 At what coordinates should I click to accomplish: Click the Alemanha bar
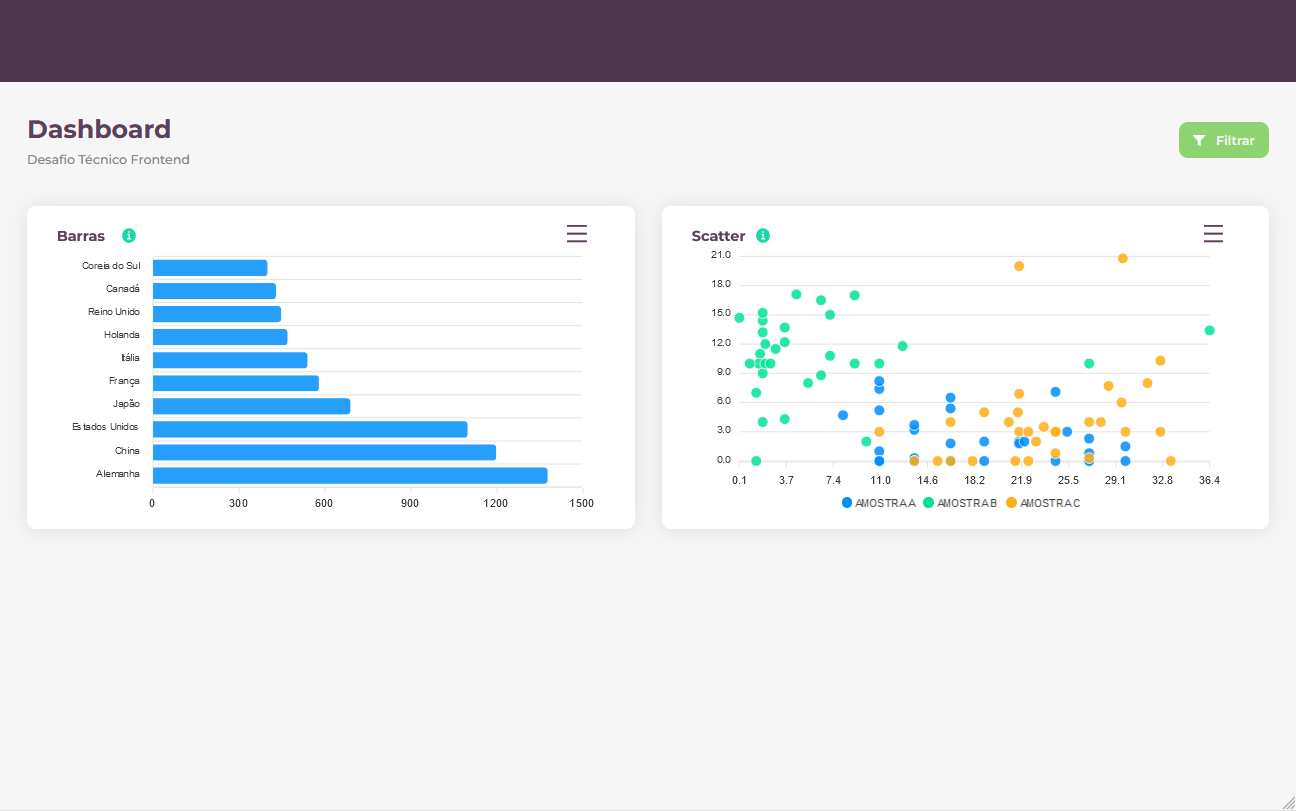coord(350,475)
